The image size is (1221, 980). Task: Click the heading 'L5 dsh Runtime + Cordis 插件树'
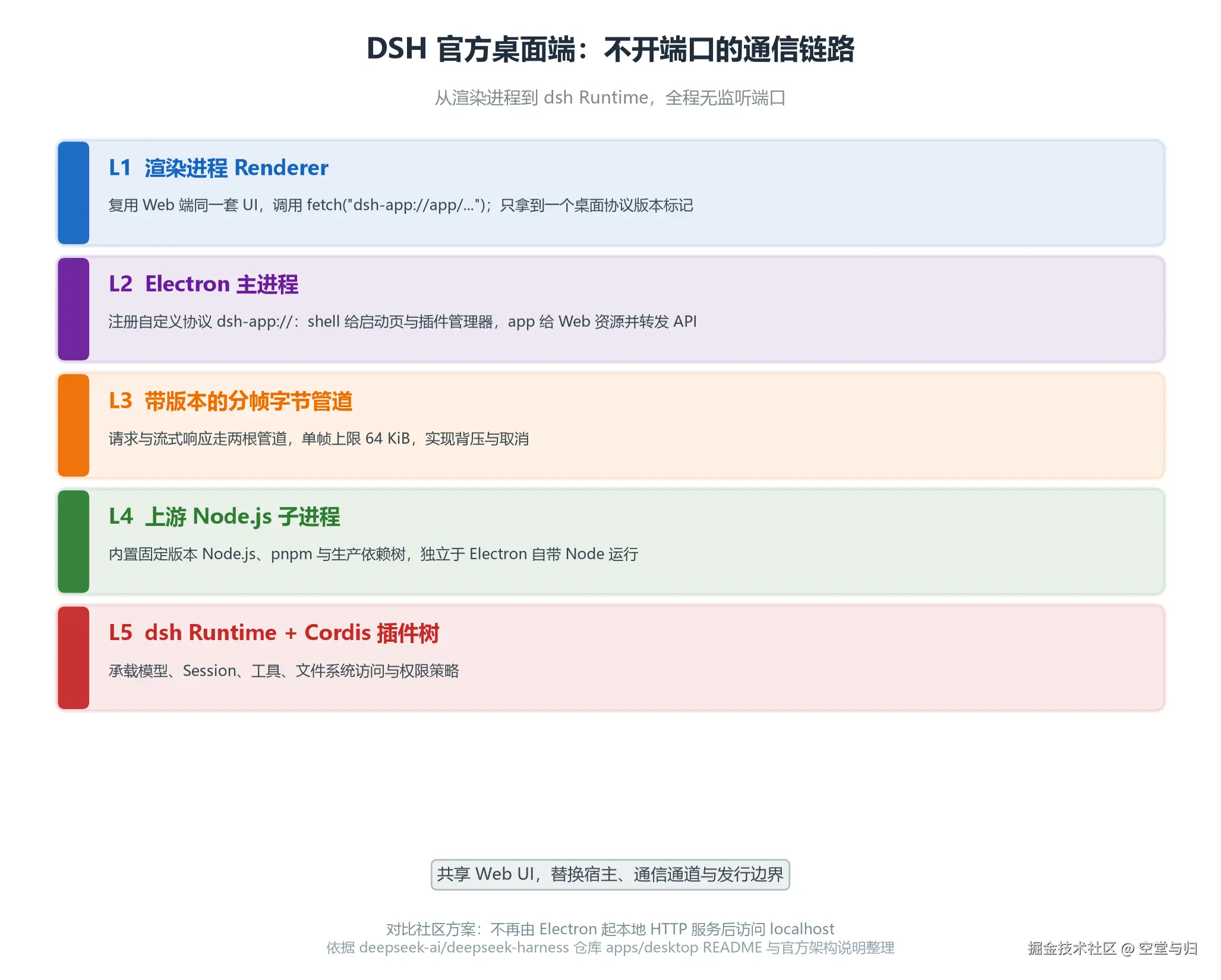pyautogui.click(x=274, y=633)
